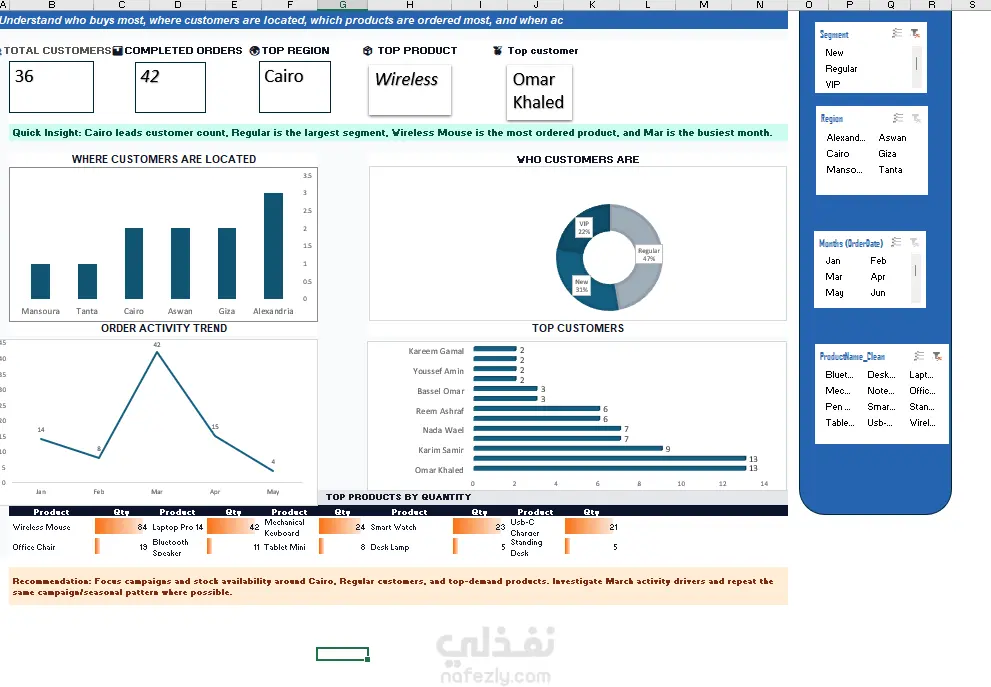Toggle multi-select in the Segment slicer

coord(897,33)
